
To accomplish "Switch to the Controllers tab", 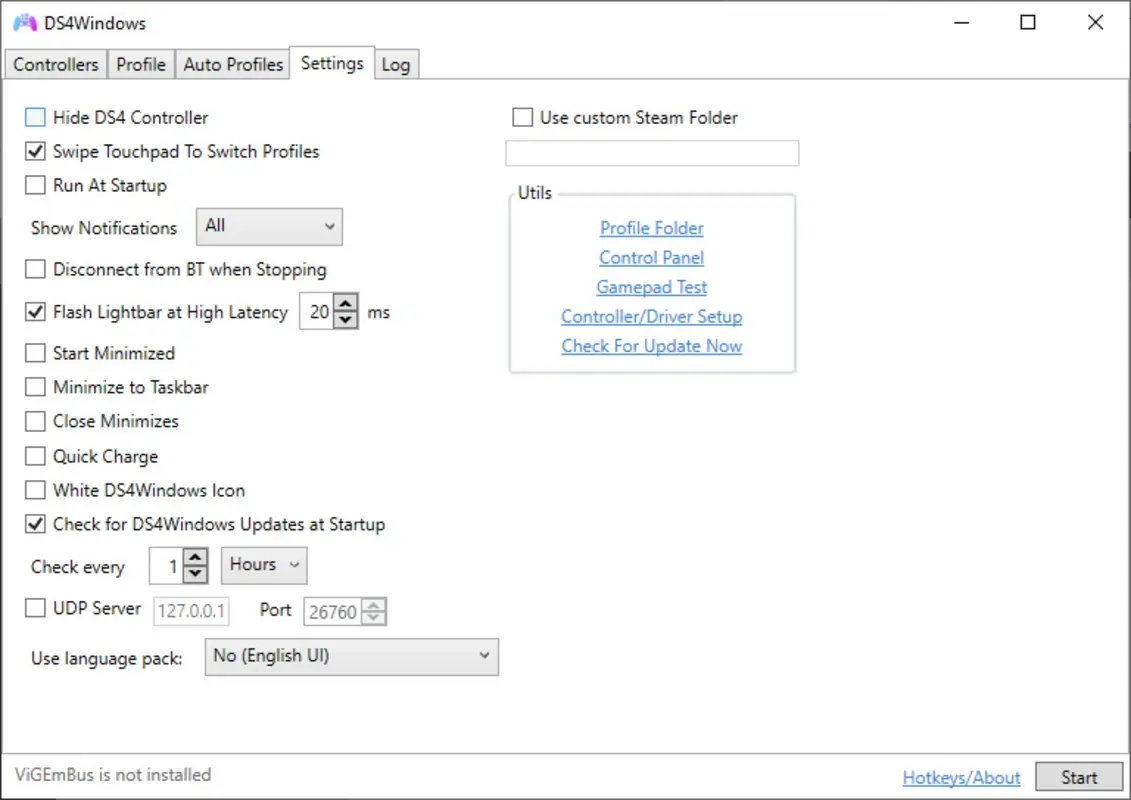I will tap(55, 63).
